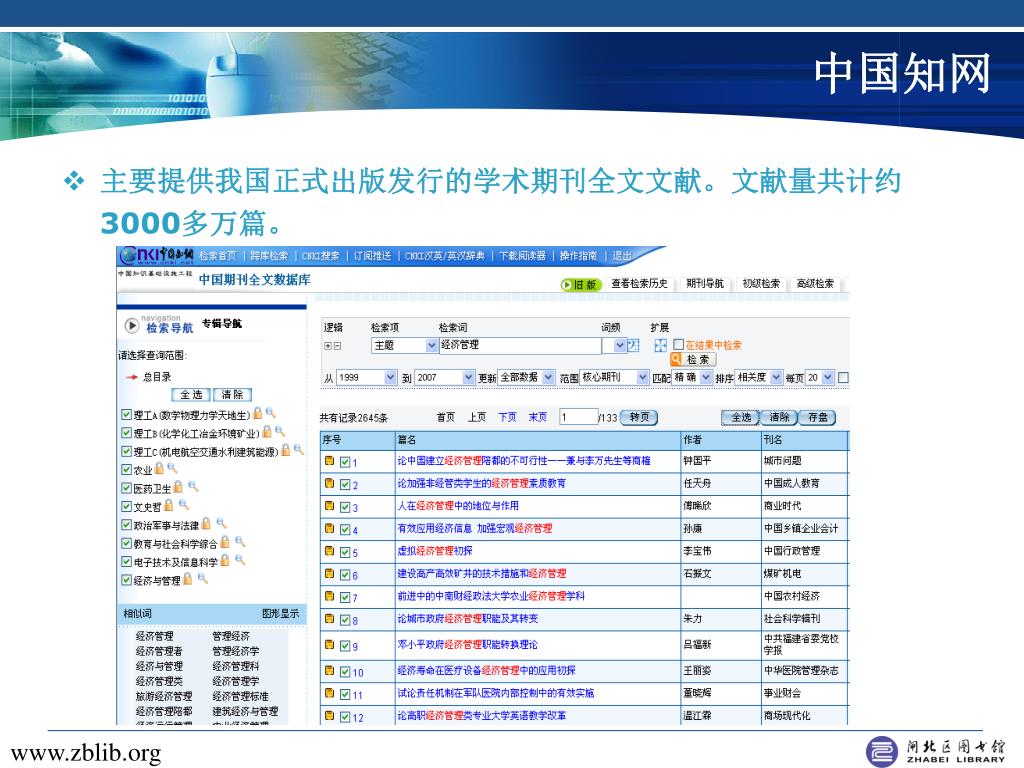
Task: Click the magnifier icon next to 理工C
Action: coord(298,449)
